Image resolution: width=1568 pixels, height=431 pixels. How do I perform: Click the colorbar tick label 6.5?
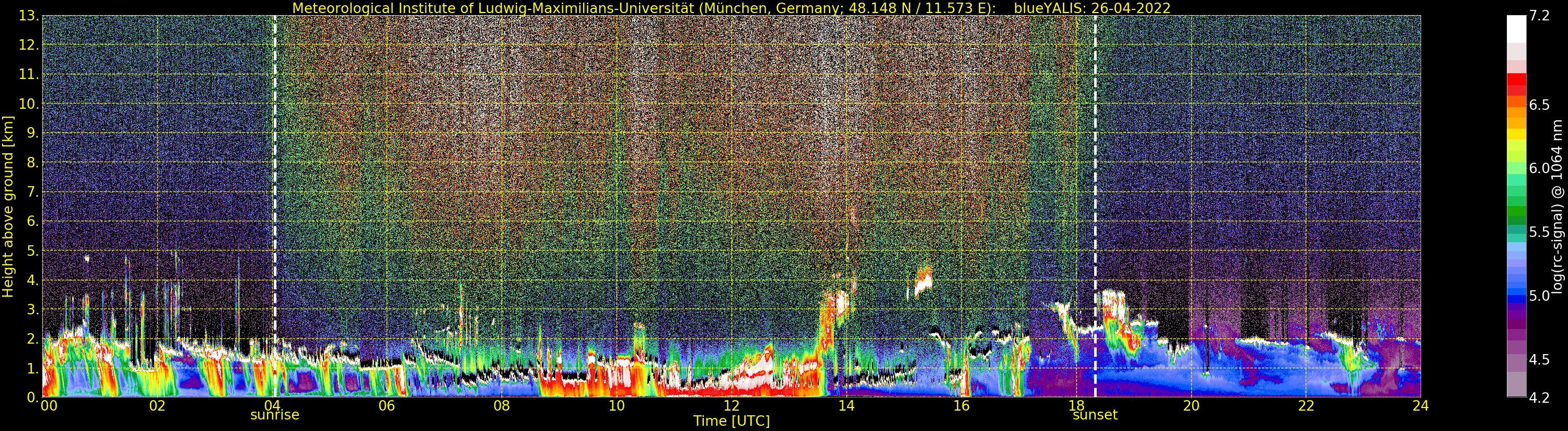1539,105
